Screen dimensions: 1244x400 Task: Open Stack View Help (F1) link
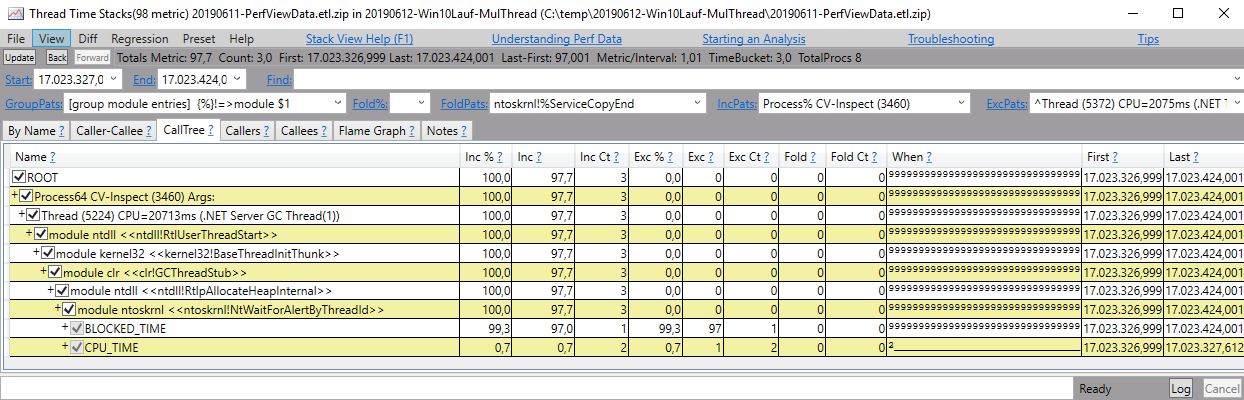[x=359, y=39]
